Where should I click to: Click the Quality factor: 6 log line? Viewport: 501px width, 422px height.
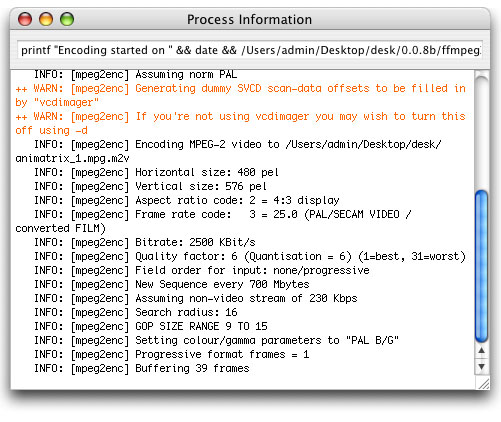tap(250, 256)
